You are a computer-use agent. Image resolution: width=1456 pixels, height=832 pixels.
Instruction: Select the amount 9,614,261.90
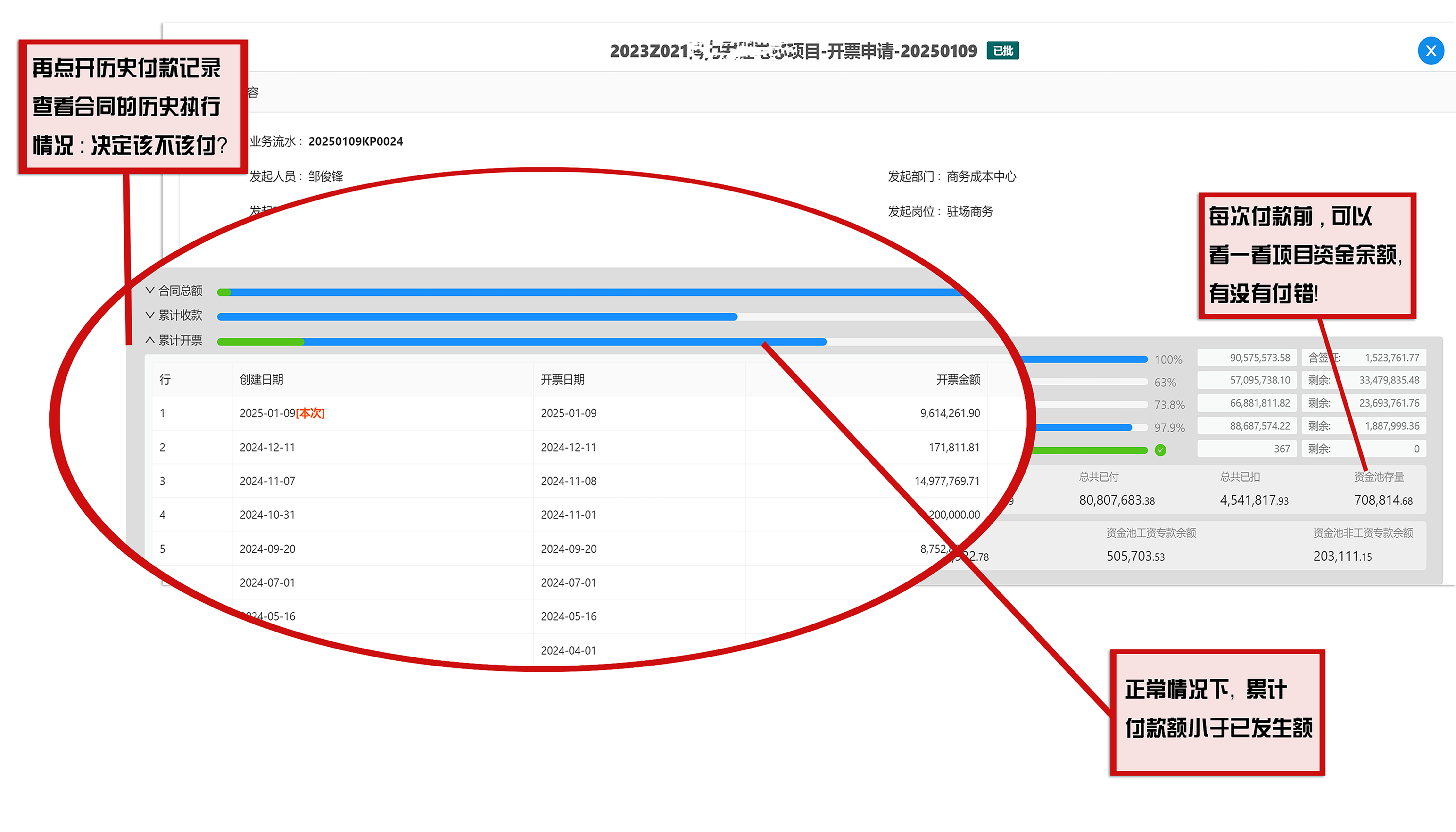949,413
